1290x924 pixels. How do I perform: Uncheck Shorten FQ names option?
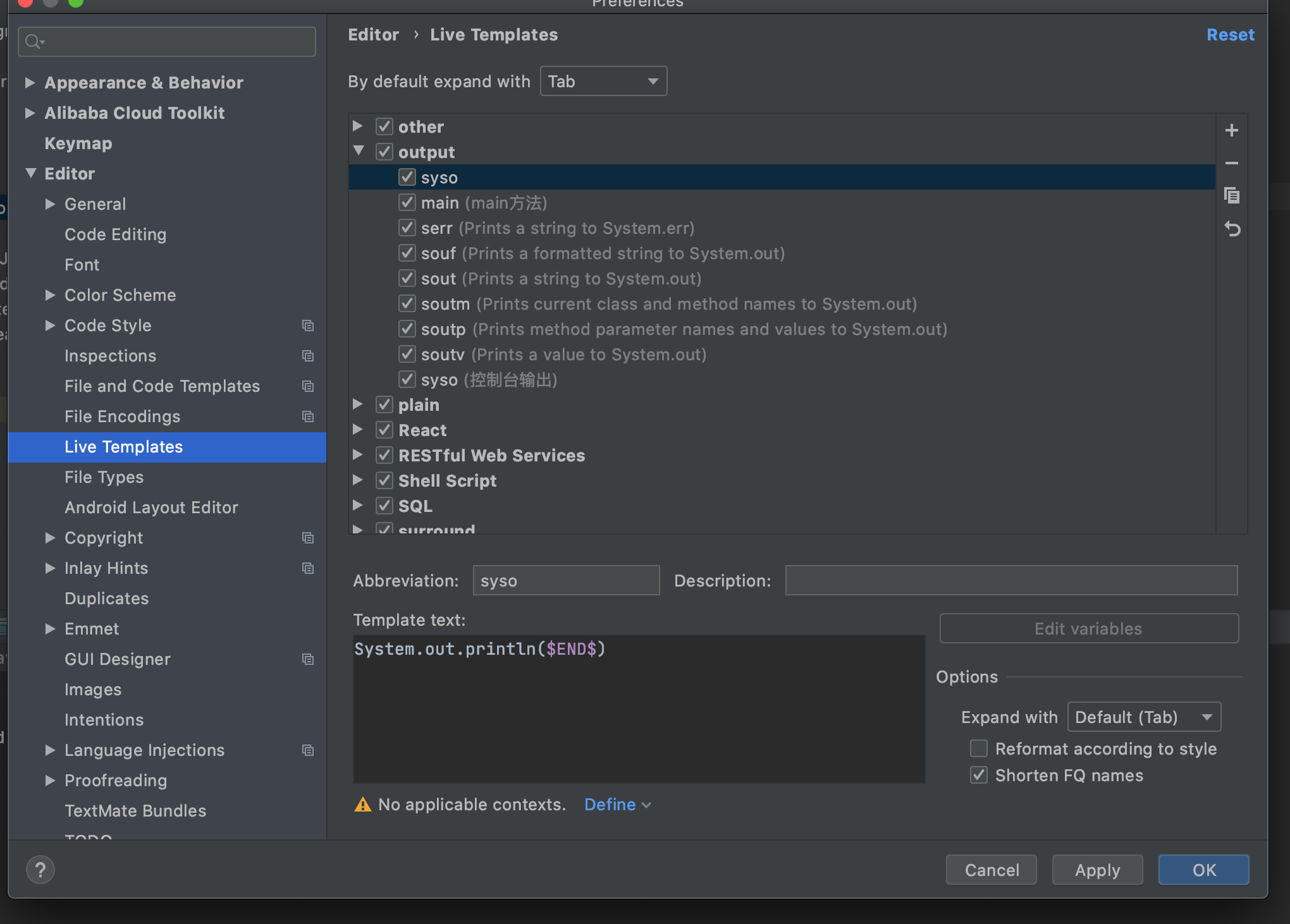tap(979, 775)
